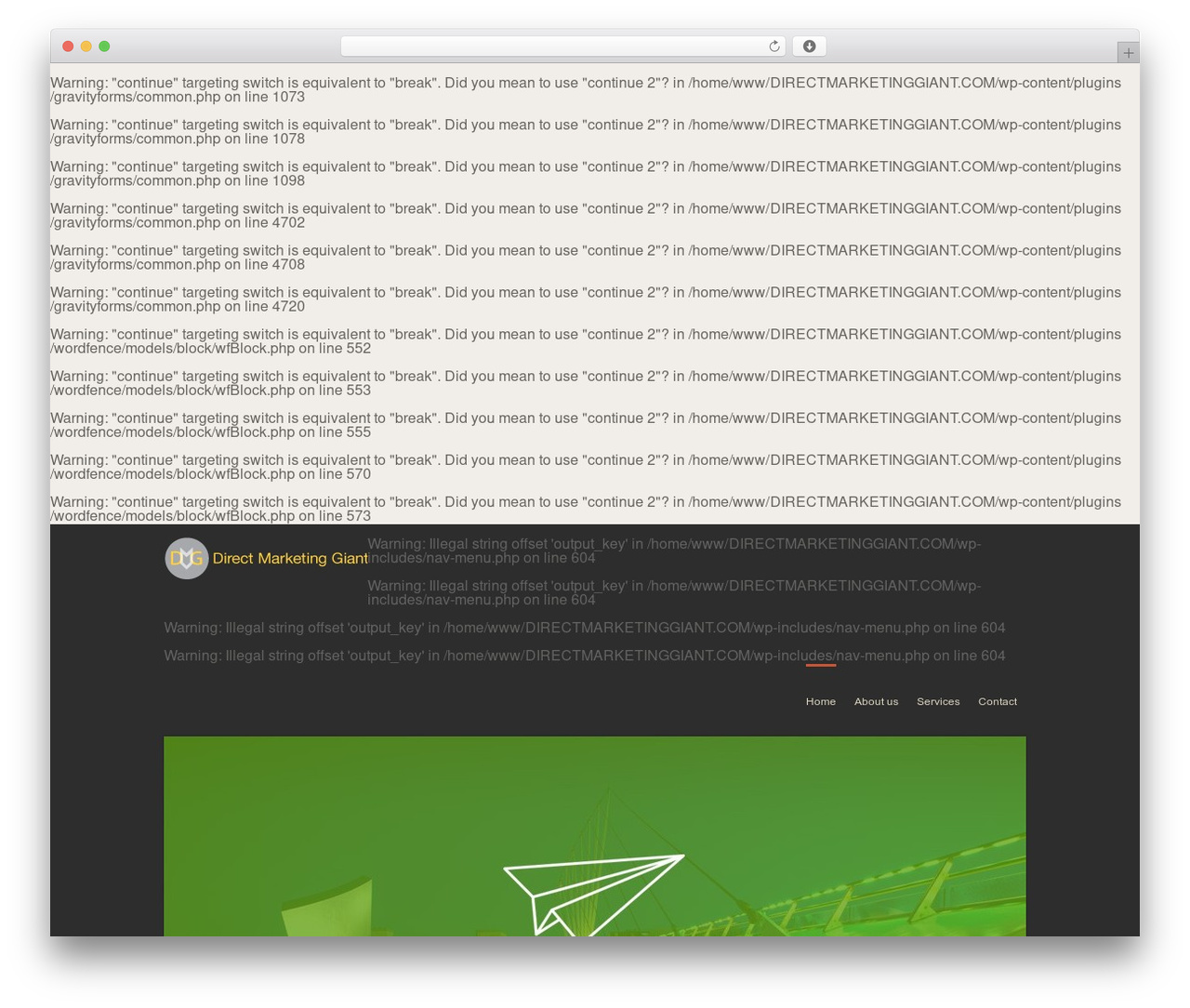Click the Direct Marketing Giant title link
This screenshot has width=1190, height=1008.
click(x=290, y=559)
